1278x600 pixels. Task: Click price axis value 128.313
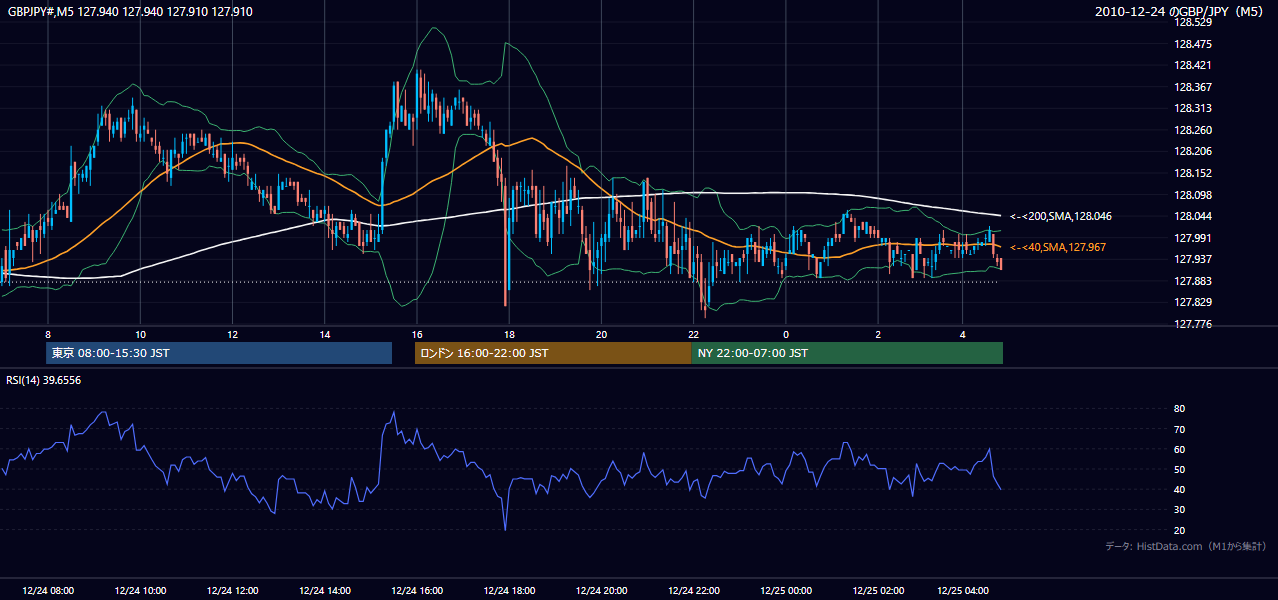(1193, 108)
